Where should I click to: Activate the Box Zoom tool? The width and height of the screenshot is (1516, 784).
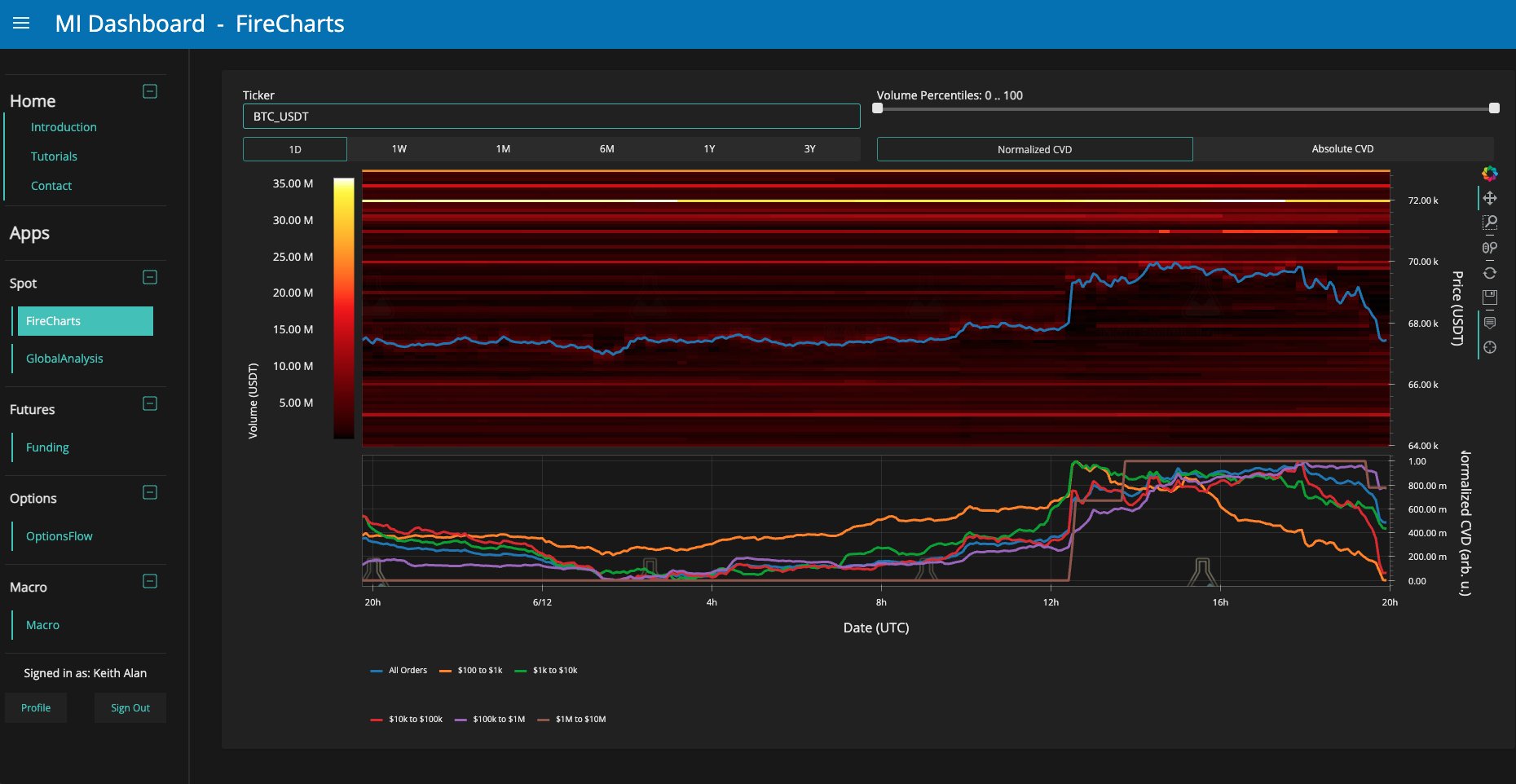pos(1490,222)
